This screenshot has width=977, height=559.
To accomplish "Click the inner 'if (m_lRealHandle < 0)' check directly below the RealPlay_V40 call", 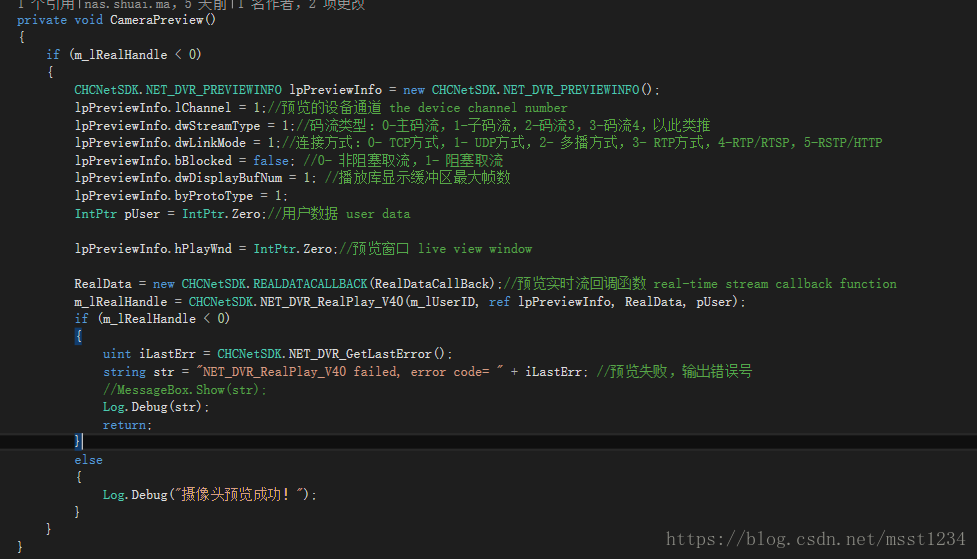I will click(x=152, y=319).
